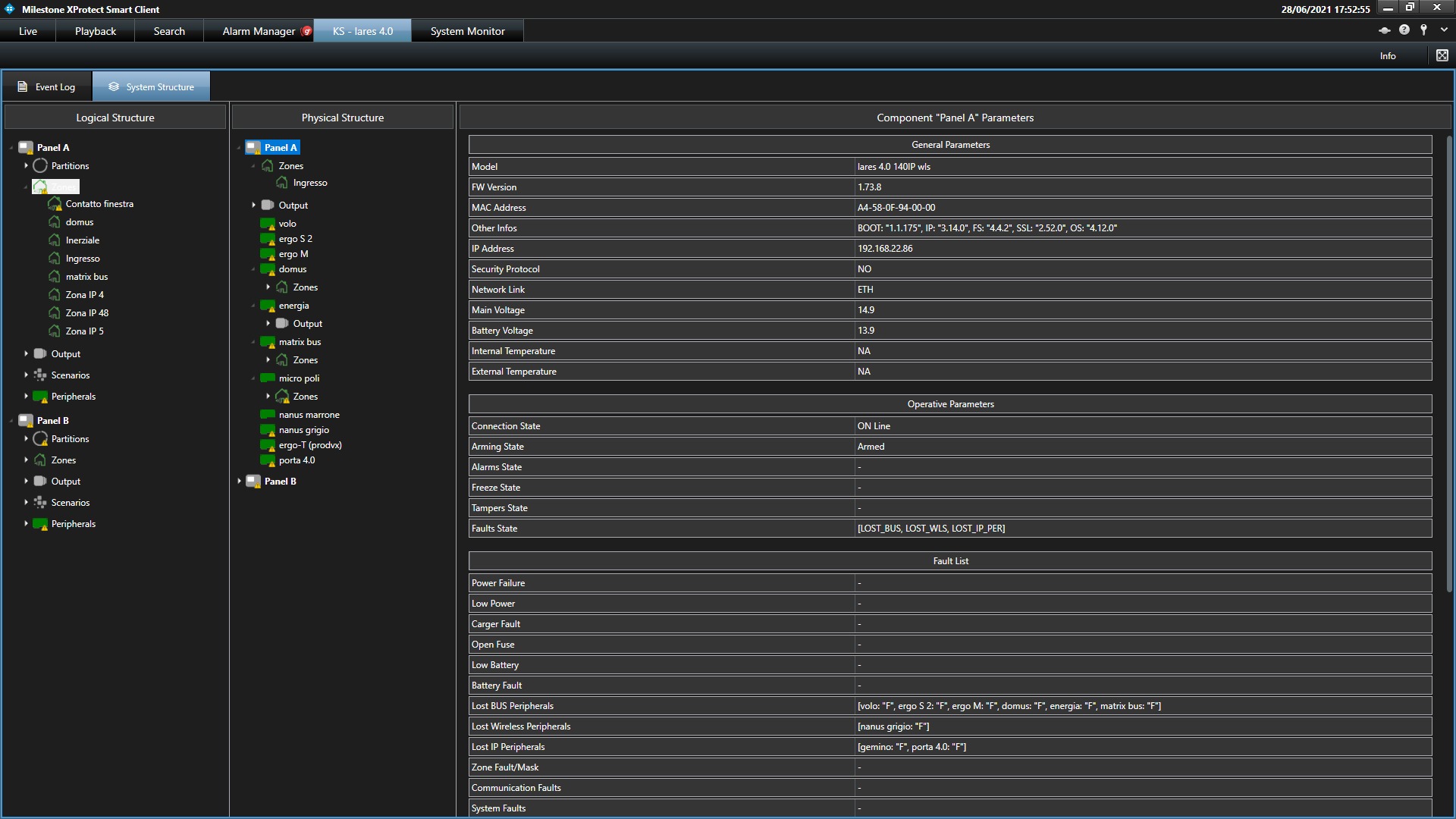Screen dimensions: 1456x819
Task: Click Zones house icon under logical Panel B
Action: pyautogui.click(x=40, y=460)
